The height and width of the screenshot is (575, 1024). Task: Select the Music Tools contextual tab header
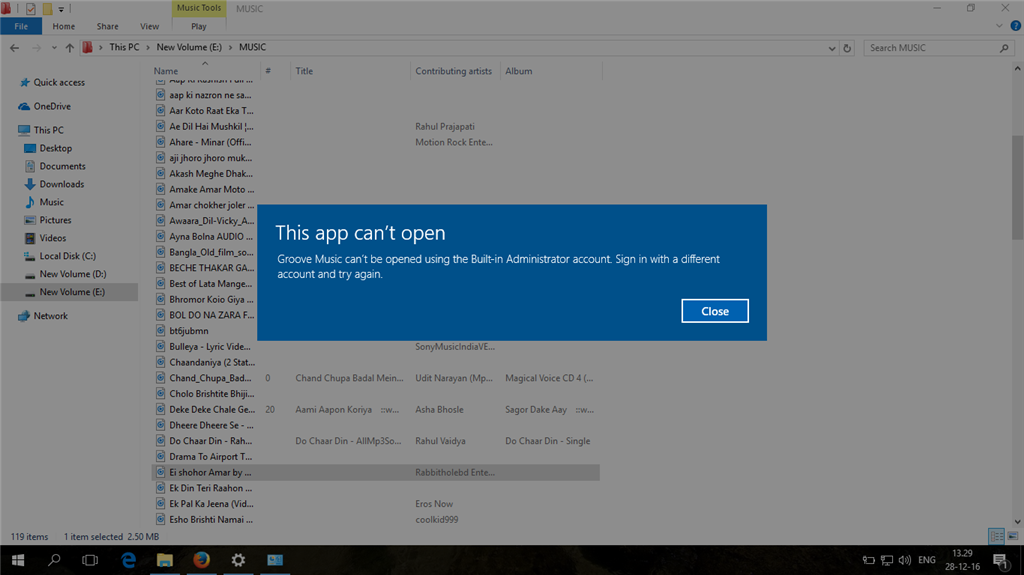[x=199, y=8]
